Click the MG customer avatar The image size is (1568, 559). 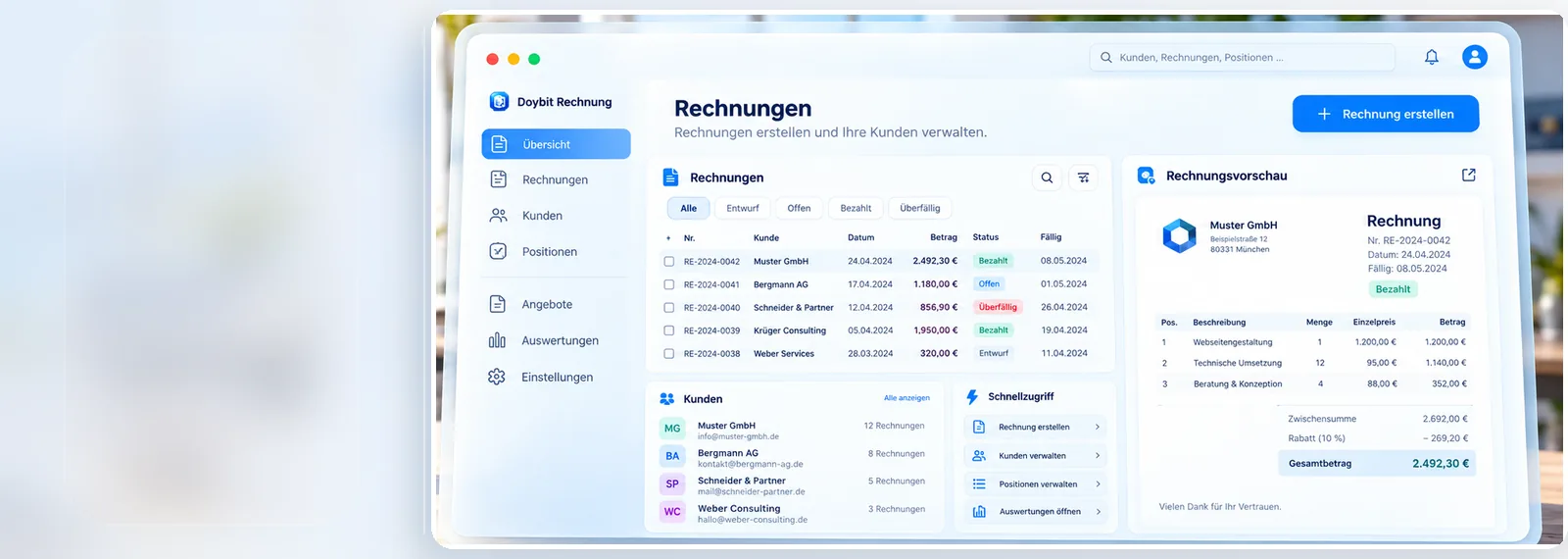click(x=672, y=429)
